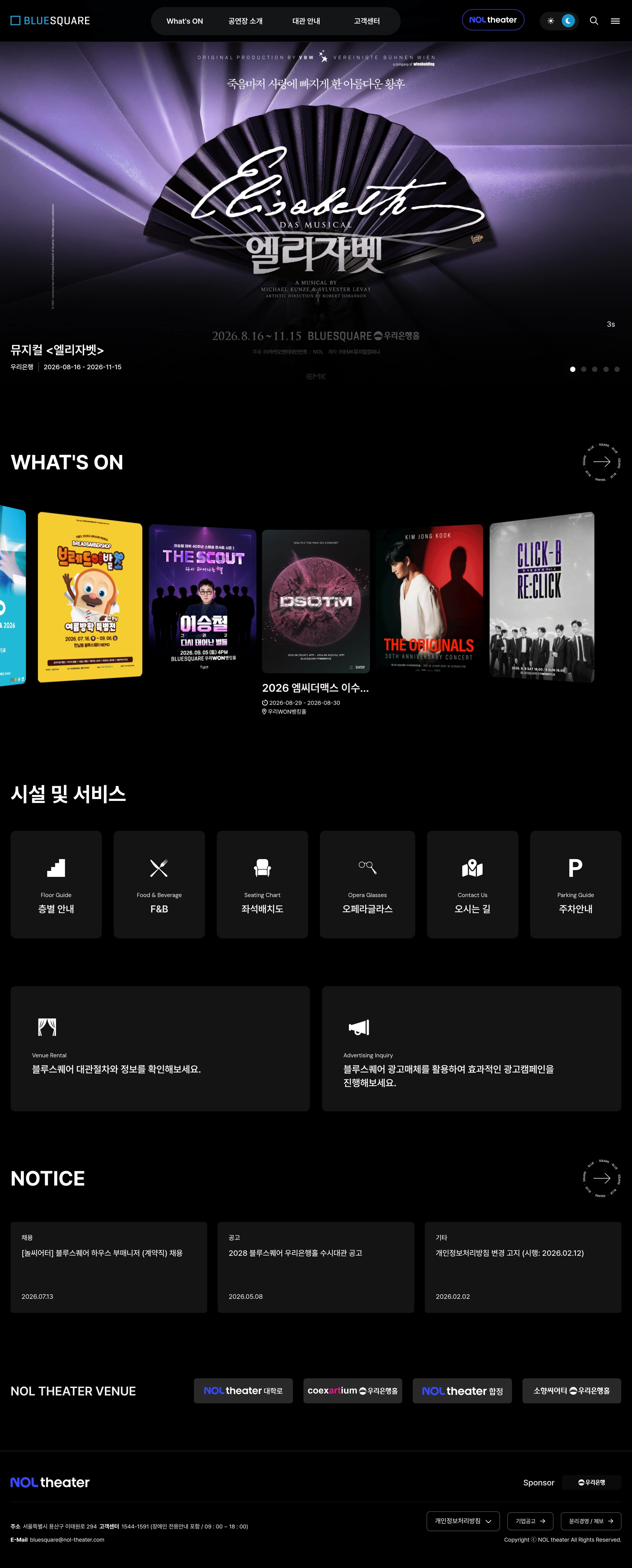
Task: Click the 소향씨어터 우리은행홀 venue button
Action: point(572,1391)
